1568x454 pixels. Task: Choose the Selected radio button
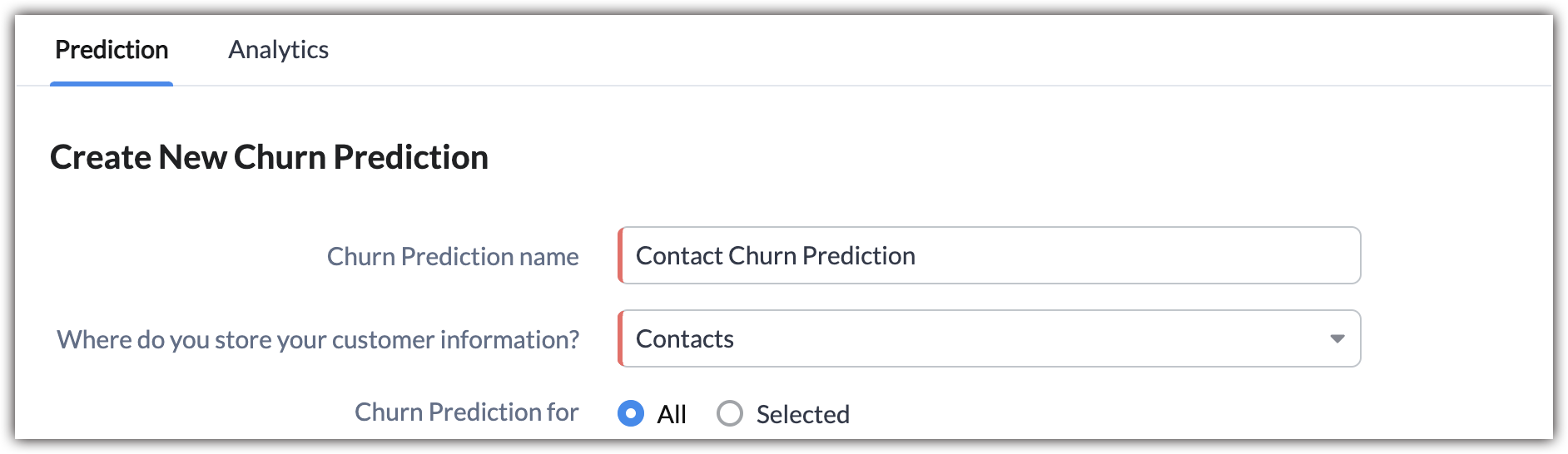(x=730, y=413)
